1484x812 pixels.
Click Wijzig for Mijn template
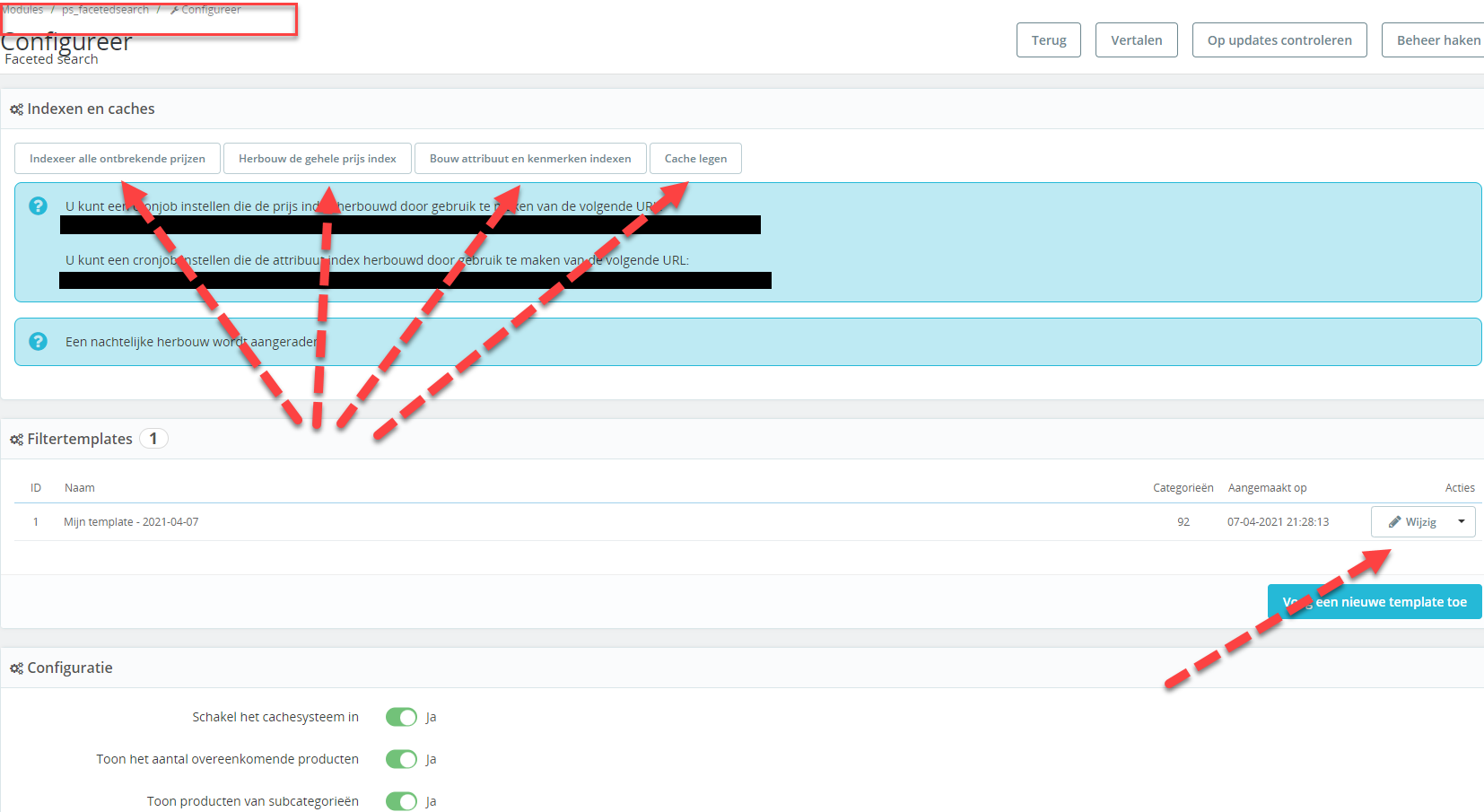point(1410,522)
